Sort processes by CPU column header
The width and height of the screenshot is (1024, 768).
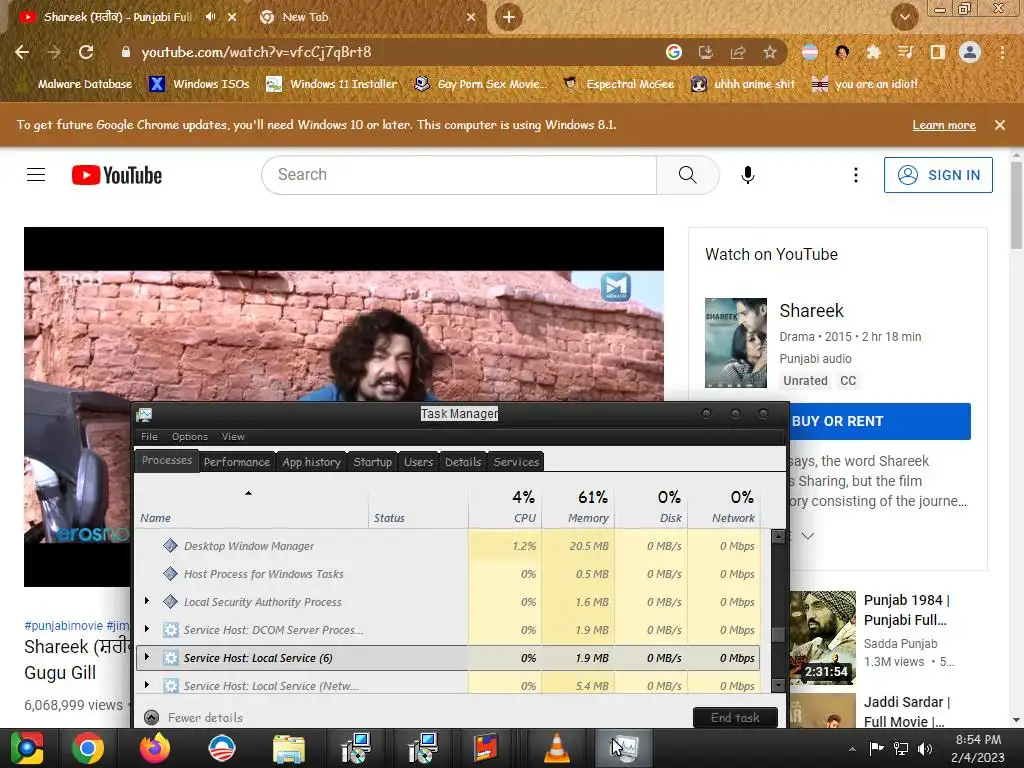(505, 506)
